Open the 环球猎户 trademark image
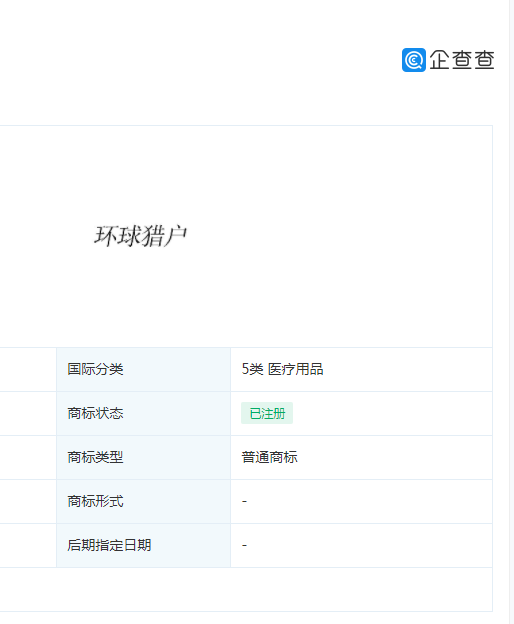This screenshot has height=624, width=514. tap(140, 236)
